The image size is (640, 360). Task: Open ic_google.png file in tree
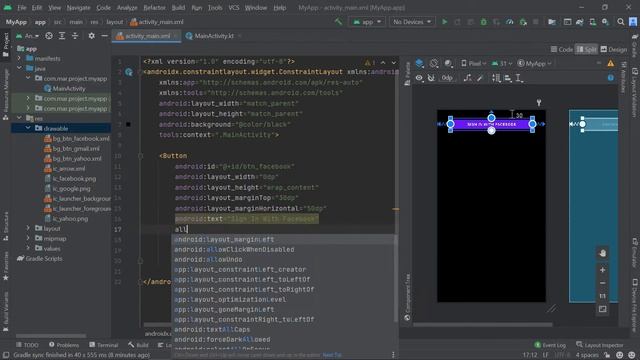pos(67,189)
